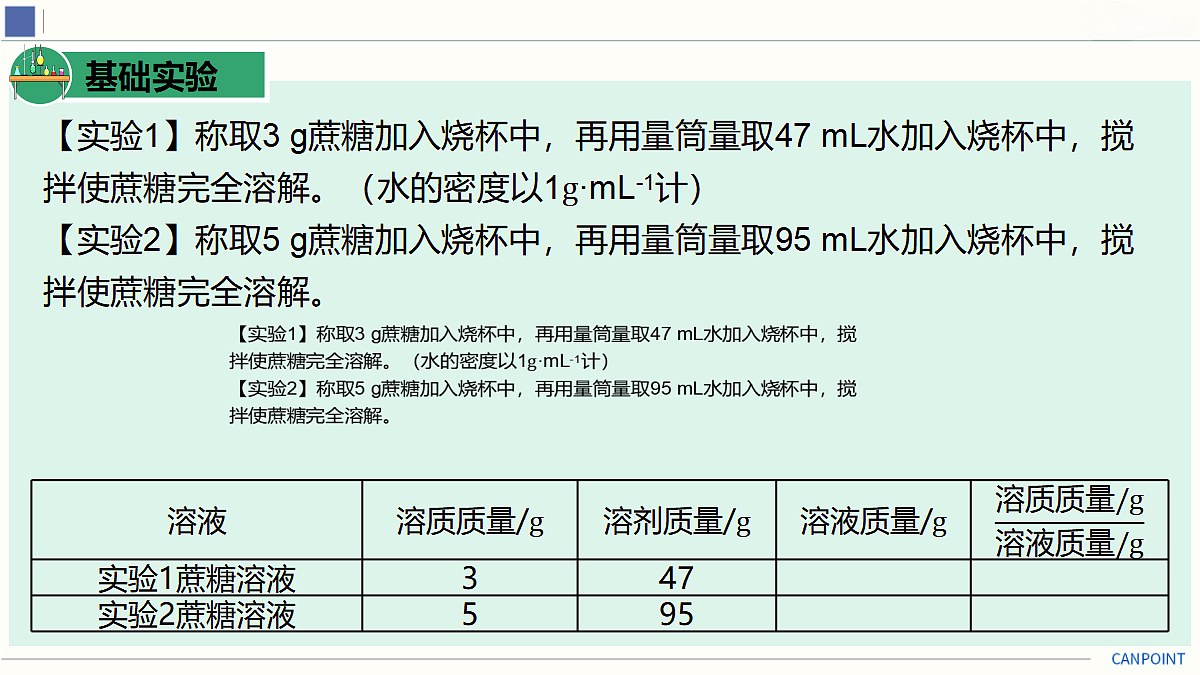1200x675 pixels.
Task: Select the large 【实验2】 paragraph text
Action: click(x=589, y=266)
